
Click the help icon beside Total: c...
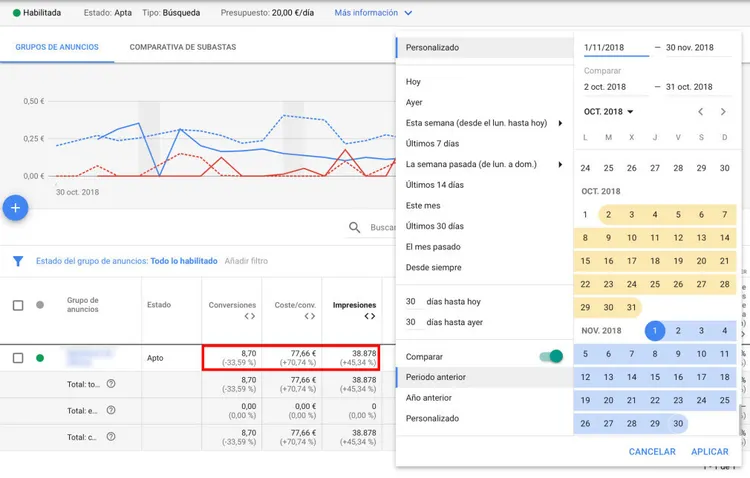(111, 436)
